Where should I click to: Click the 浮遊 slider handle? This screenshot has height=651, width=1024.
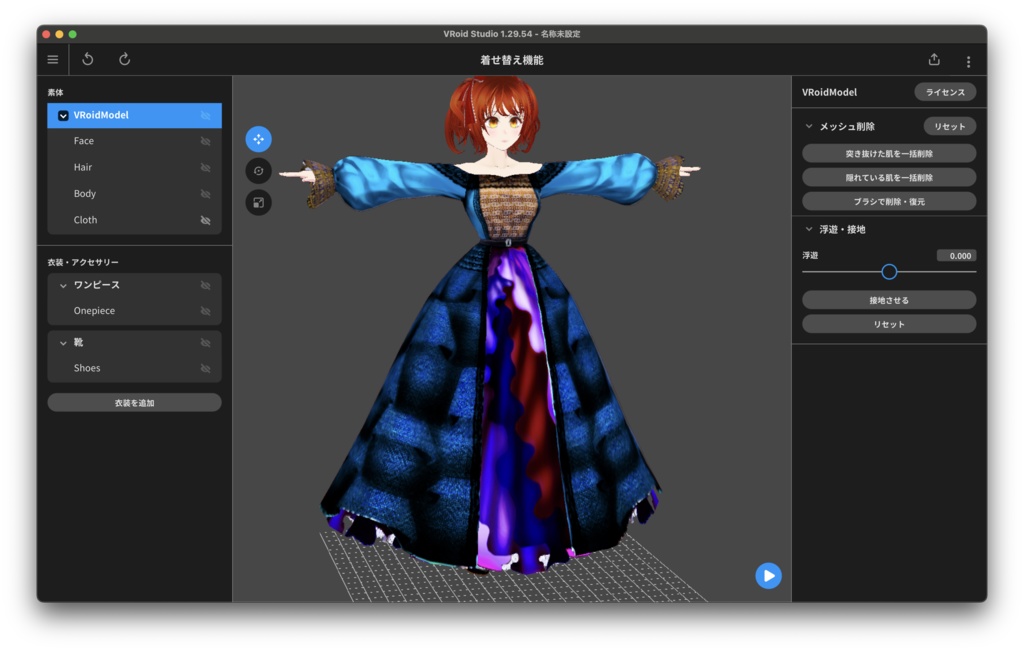889,272
